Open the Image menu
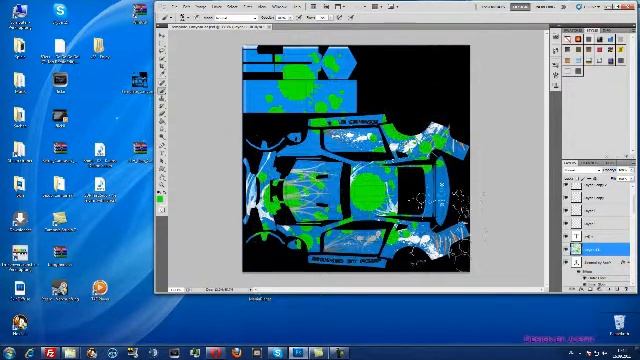The height and width of the screenshot is (360, 640). [x=200, y=7]
